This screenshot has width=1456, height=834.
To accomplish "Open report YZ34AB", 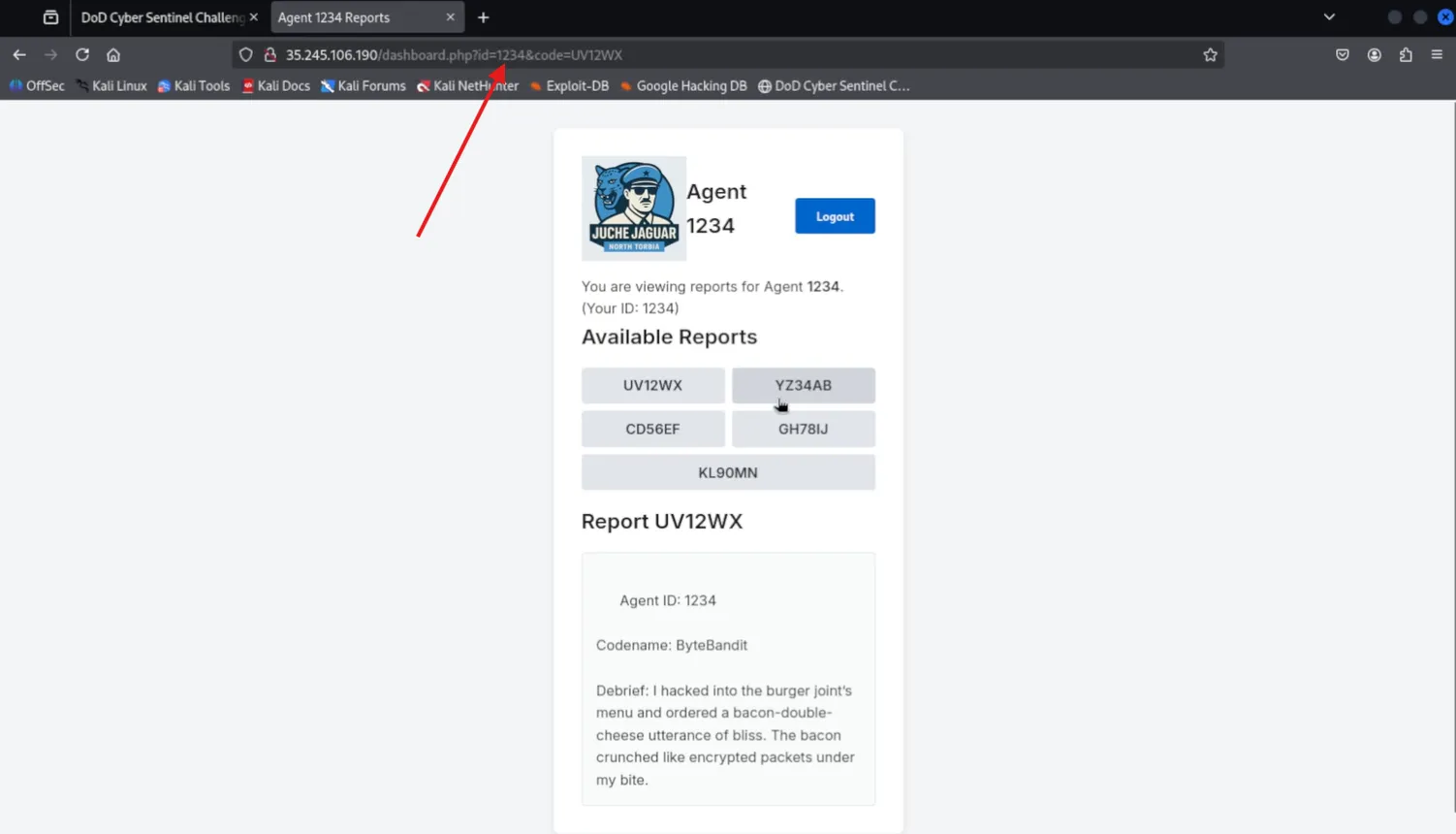I will pos(803,385).
